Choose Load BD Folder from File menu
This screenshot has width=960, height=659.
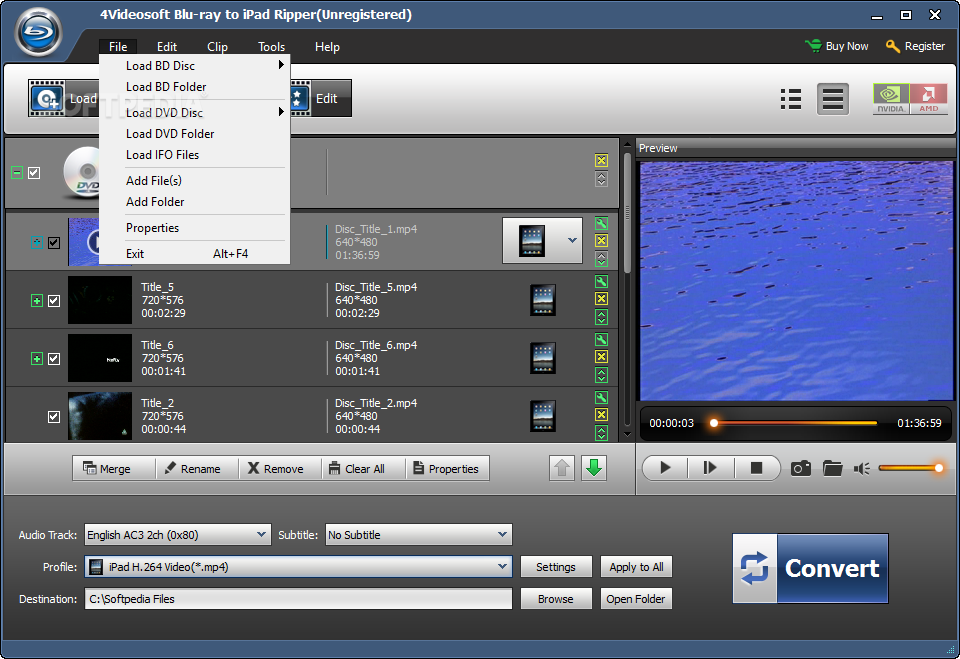[195, 87]
